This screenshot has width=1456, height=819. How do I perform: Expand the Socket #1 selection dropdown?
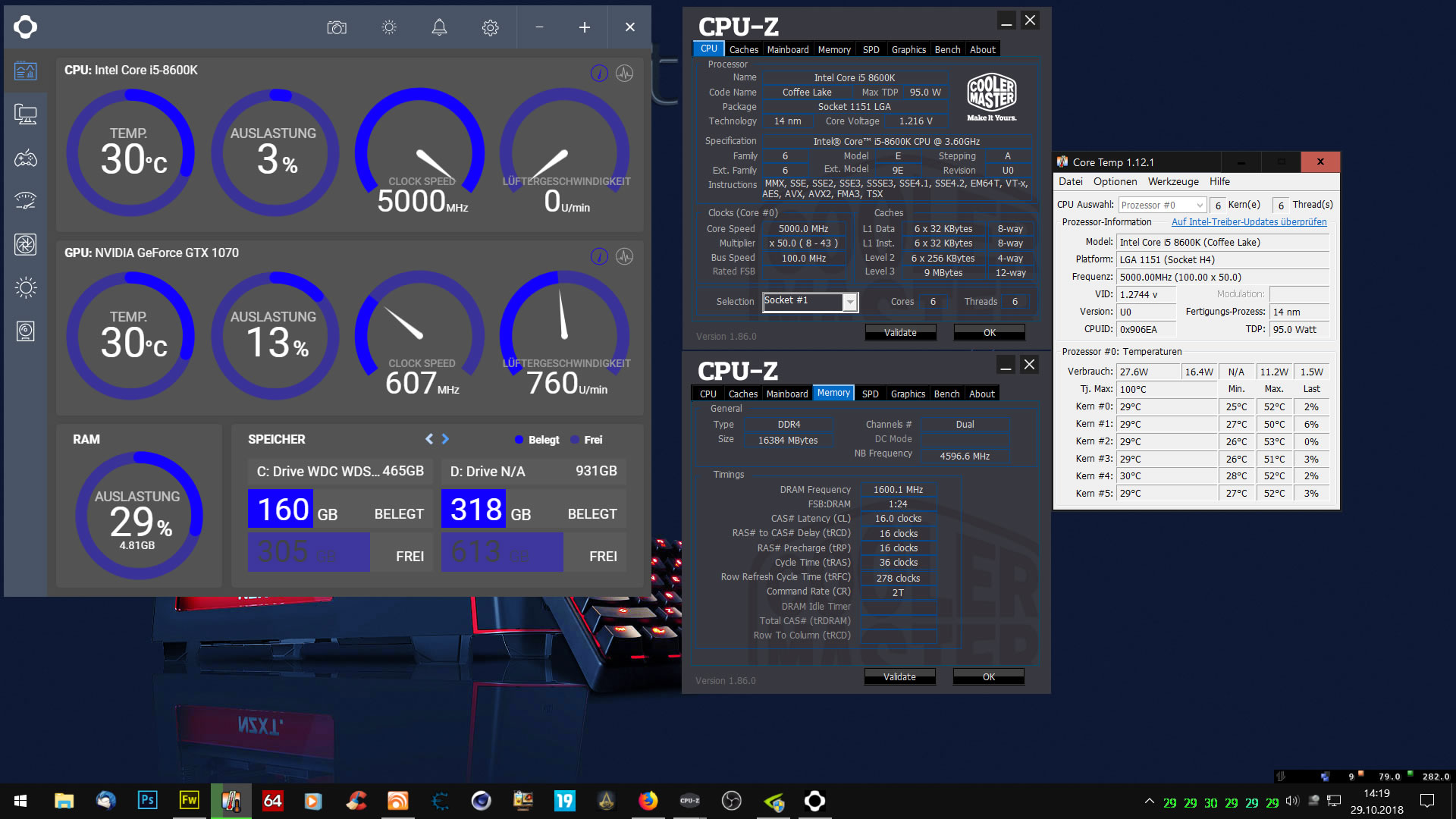(x=850, y=302)
